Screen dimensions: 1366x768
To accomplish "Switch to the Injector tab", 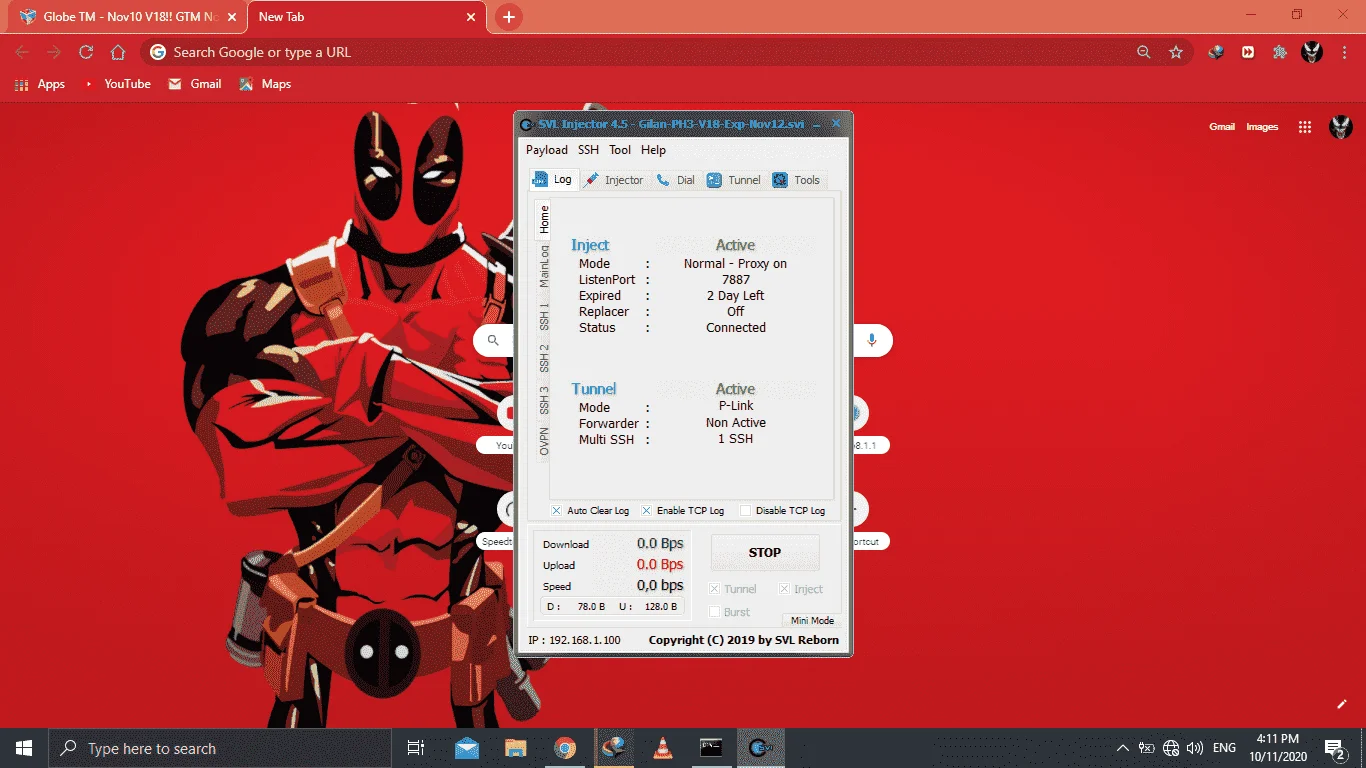I will [614, 180].
